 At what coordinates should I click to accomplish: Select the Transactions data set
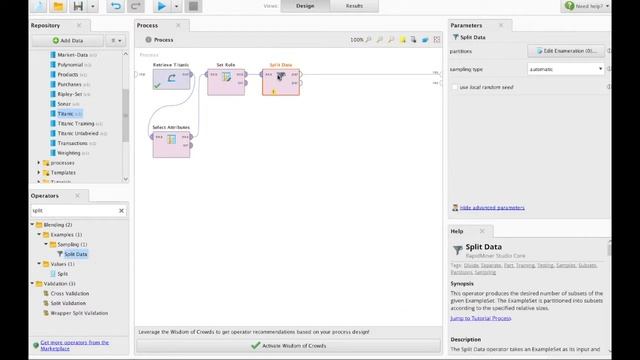click(x=72, y=143)
